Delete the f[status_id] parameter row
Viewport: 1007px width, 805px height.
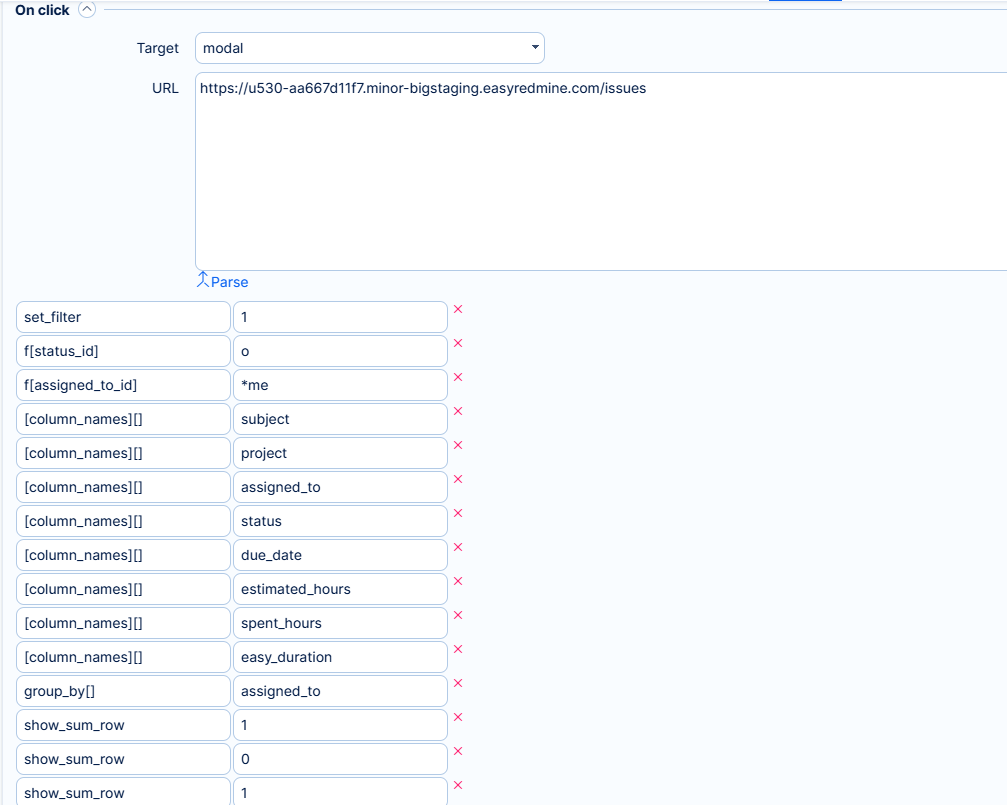458,343
